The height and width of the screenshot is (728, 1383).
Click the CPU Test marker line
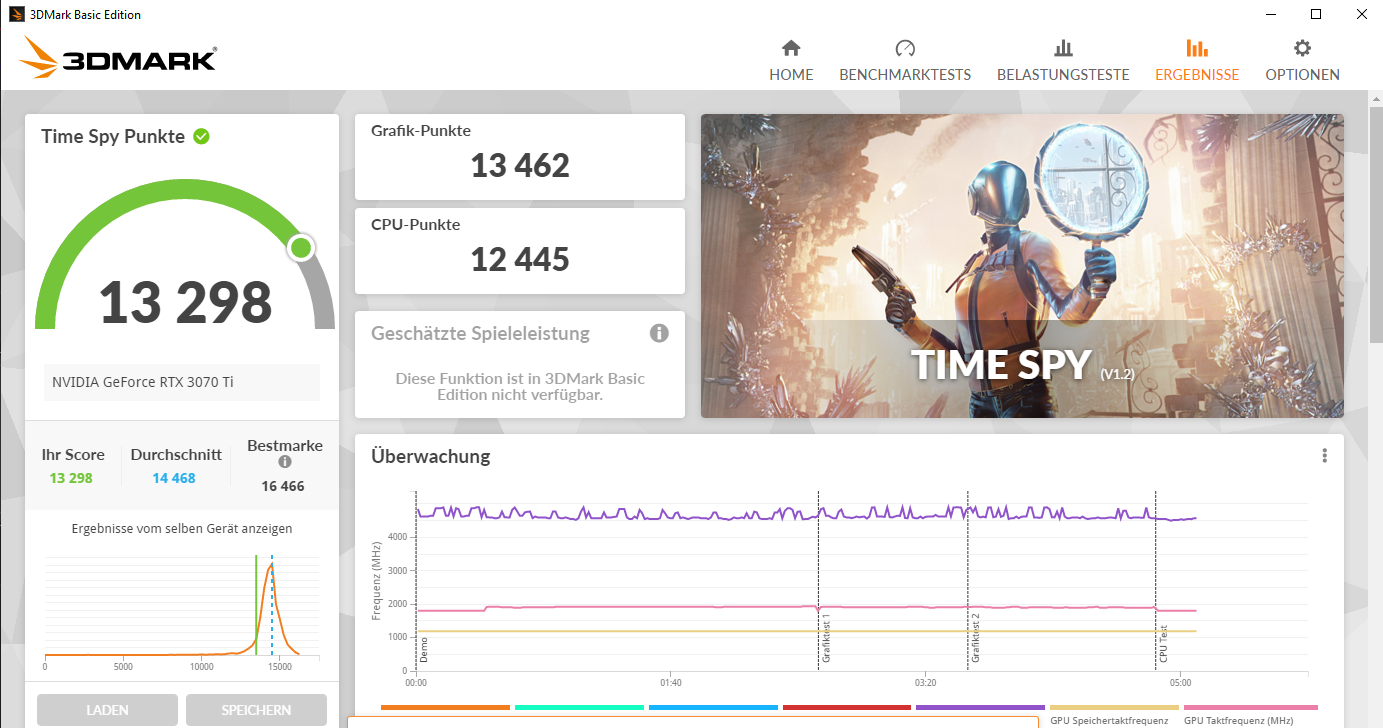1156,580
